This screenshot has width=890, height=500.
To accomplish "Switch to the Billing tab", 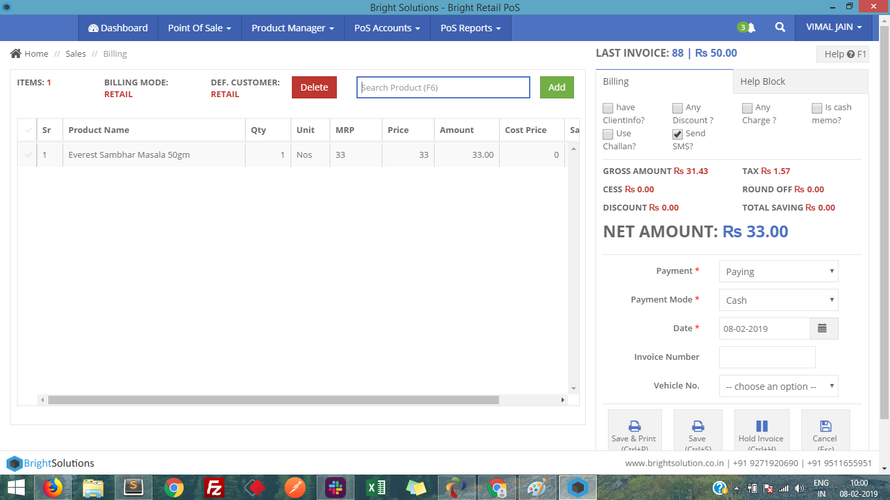I will (664, 82).
